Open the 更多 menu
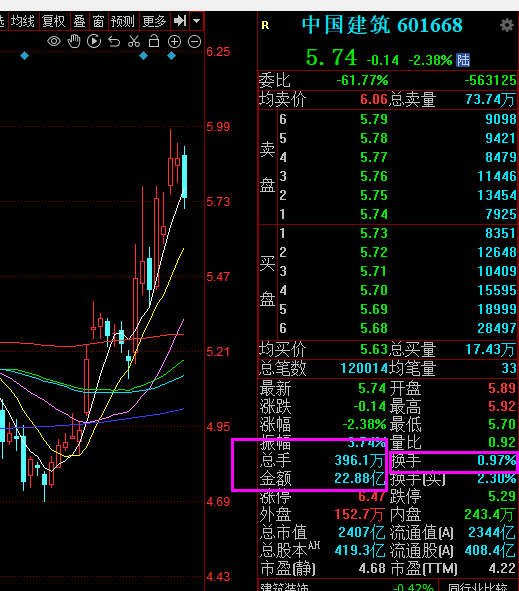Screen dimensions: 519x591 (154, 21)
